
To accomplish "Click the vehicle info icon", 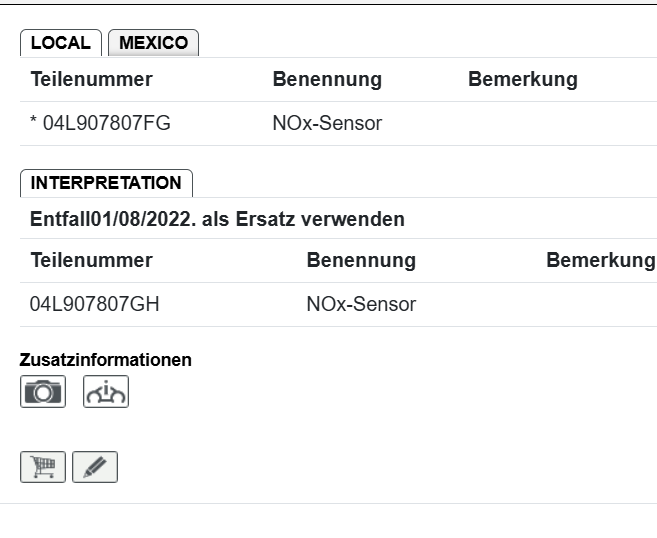I will pos(105,391).
